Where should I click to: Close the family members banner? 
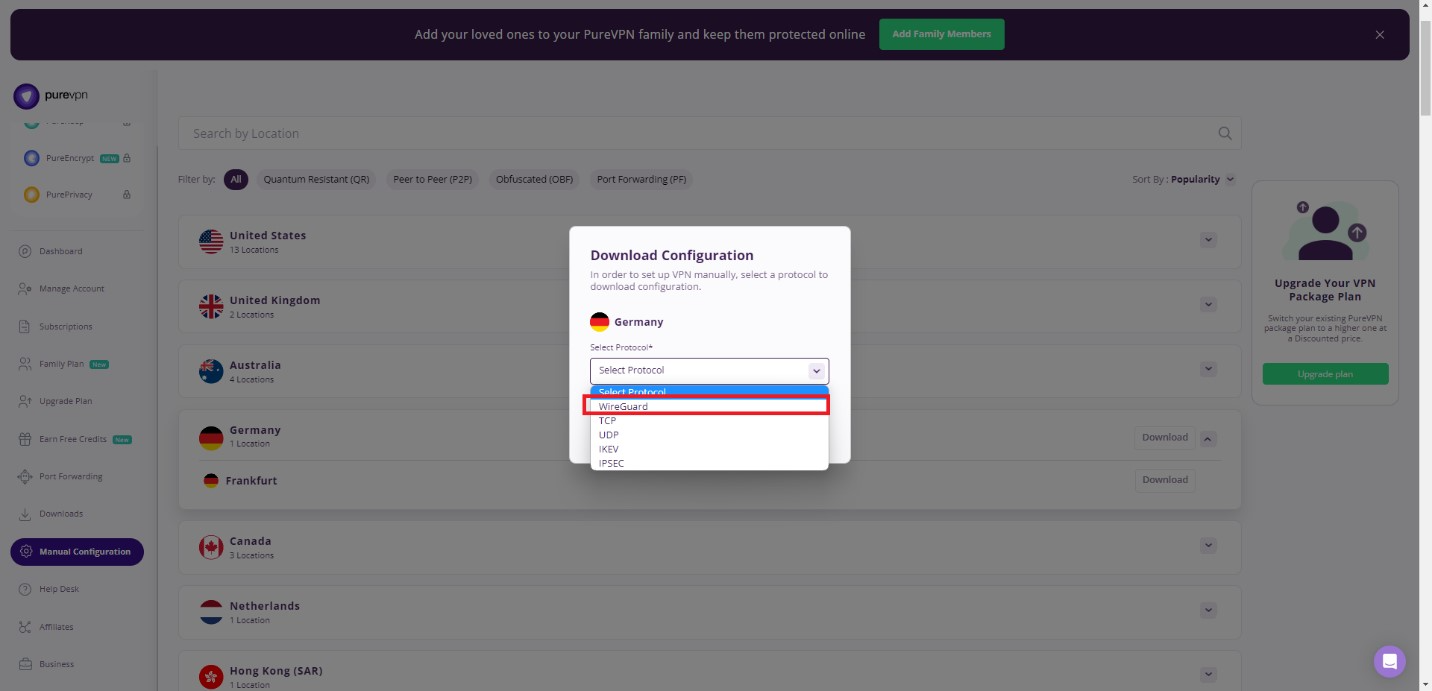click(x=1379, y=35)
